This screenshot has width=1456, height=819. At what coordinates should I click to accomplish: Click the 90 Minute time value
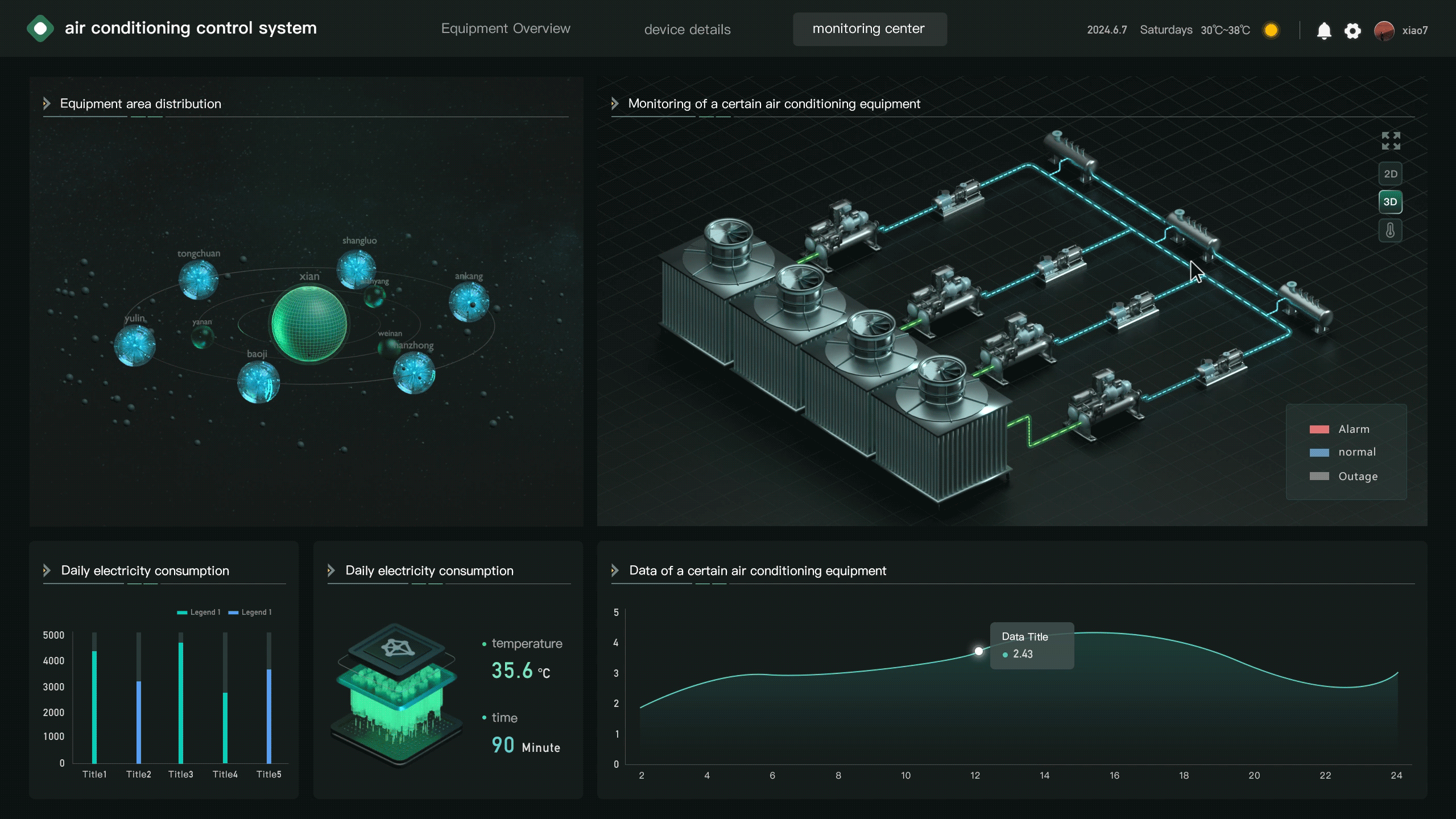[x=526, y=746]
